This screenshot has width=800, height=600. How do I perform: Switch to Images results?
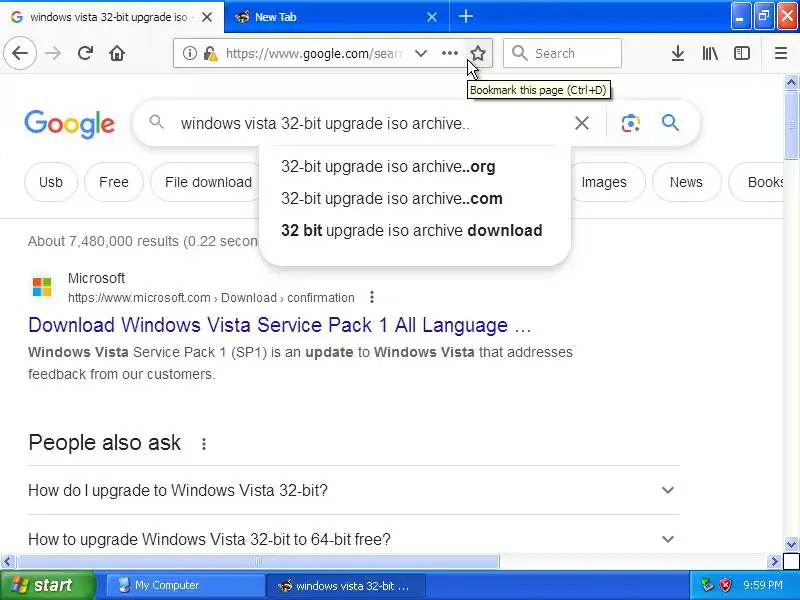coord(604,182)
